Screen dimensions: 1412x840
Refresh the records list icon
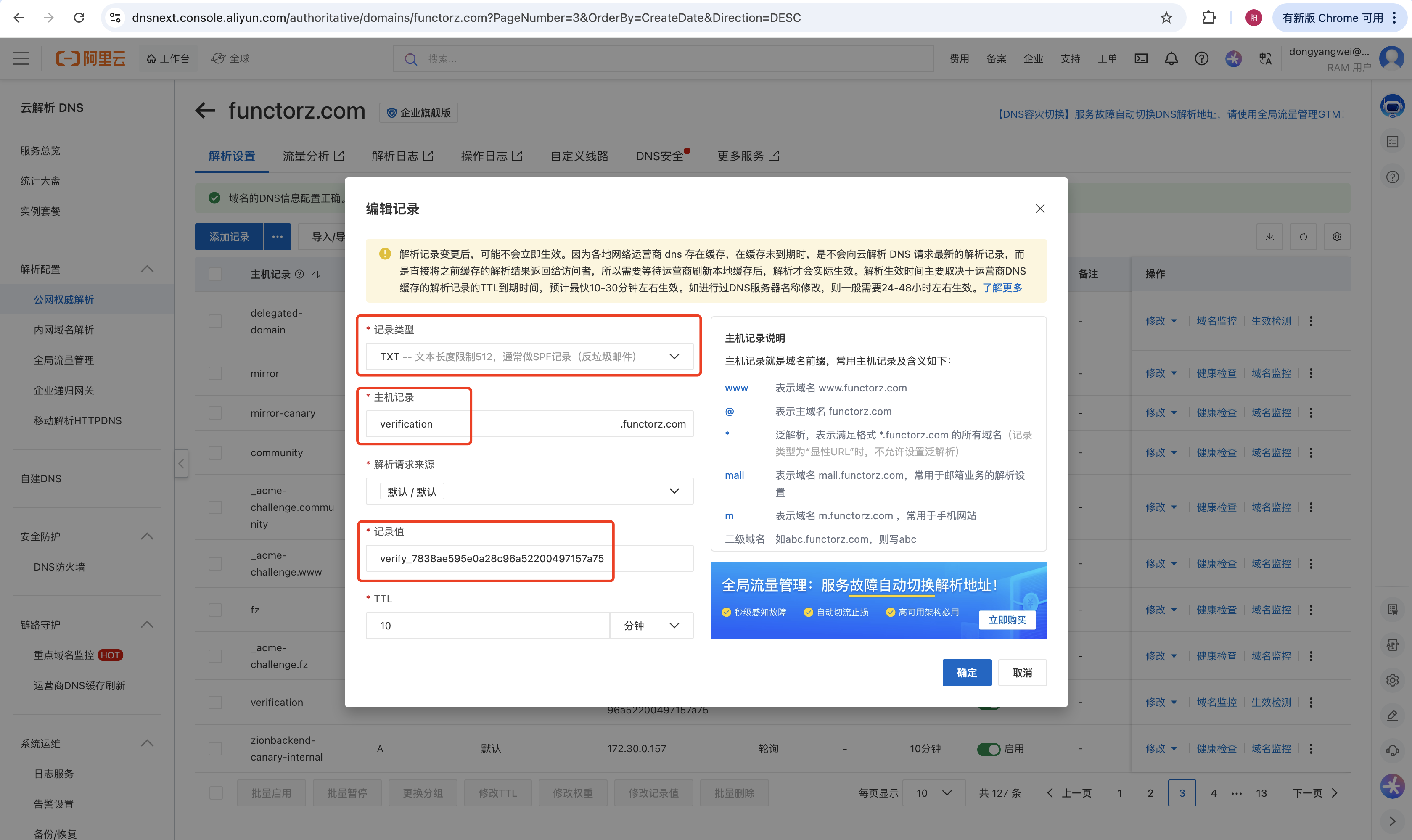pos(1303,237)
